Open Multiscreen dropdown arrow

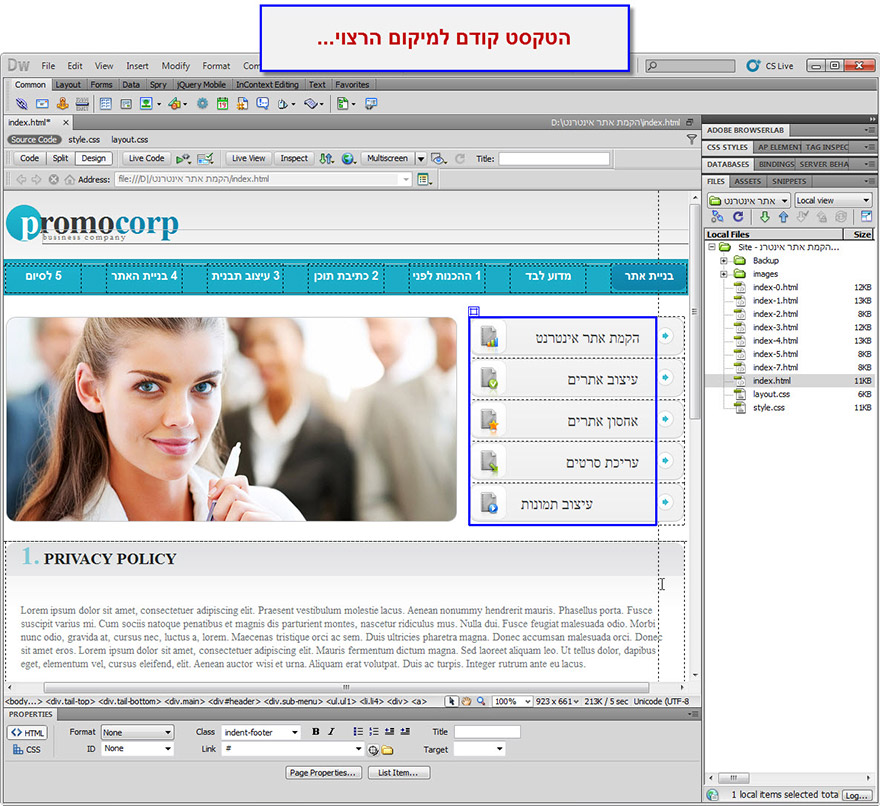pyautogui.click(x=421, y=159)
